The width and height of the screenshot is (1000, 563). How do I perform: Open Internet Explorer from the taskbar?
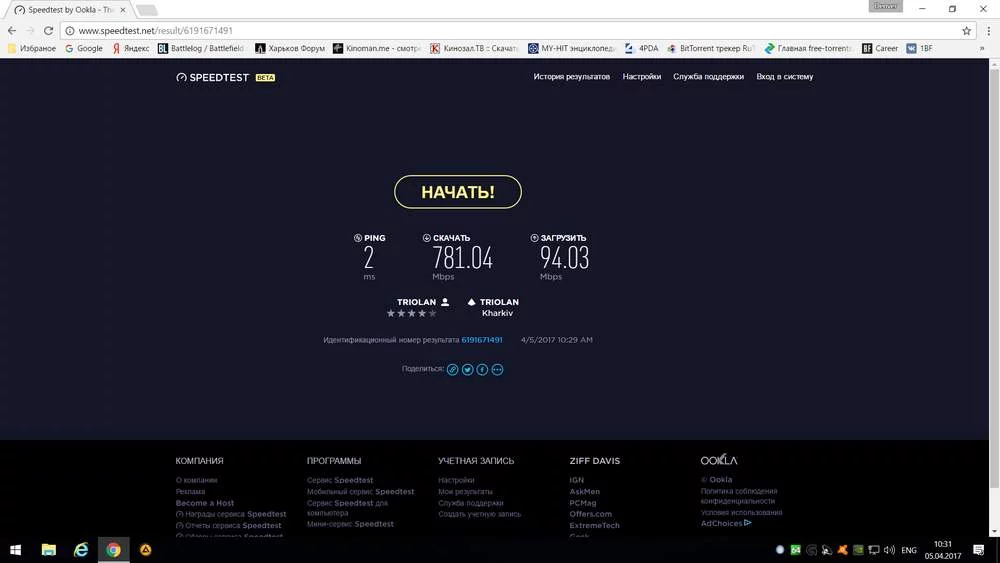click(x=81, y=549)
